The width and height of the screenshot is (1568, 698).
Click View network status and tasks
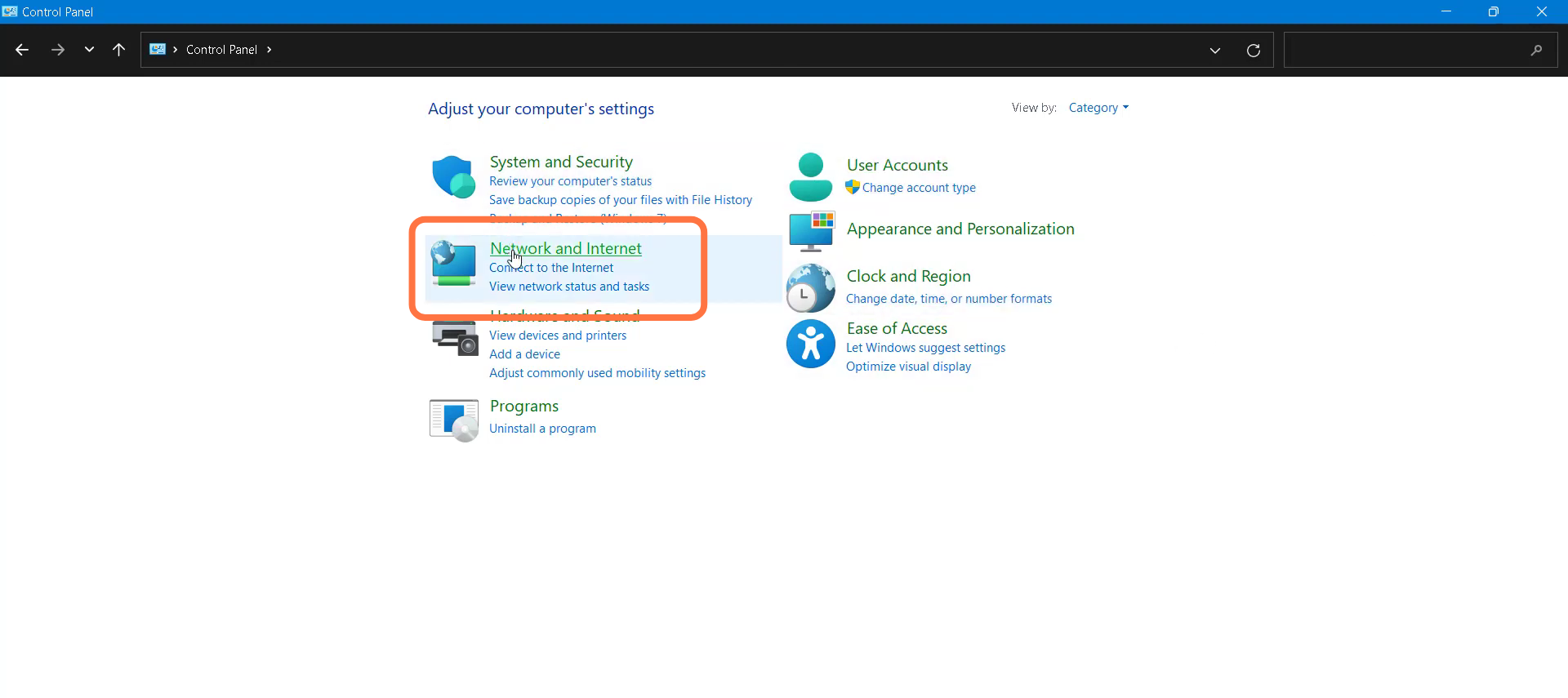(x=569, y=287)
